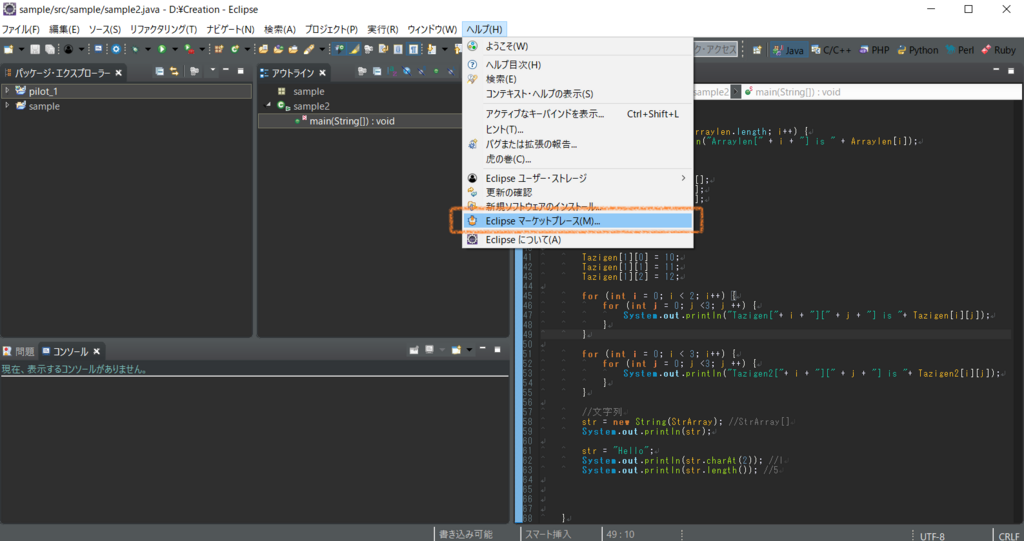
Task: Click the green Run toolbar button
Action: 161,49
